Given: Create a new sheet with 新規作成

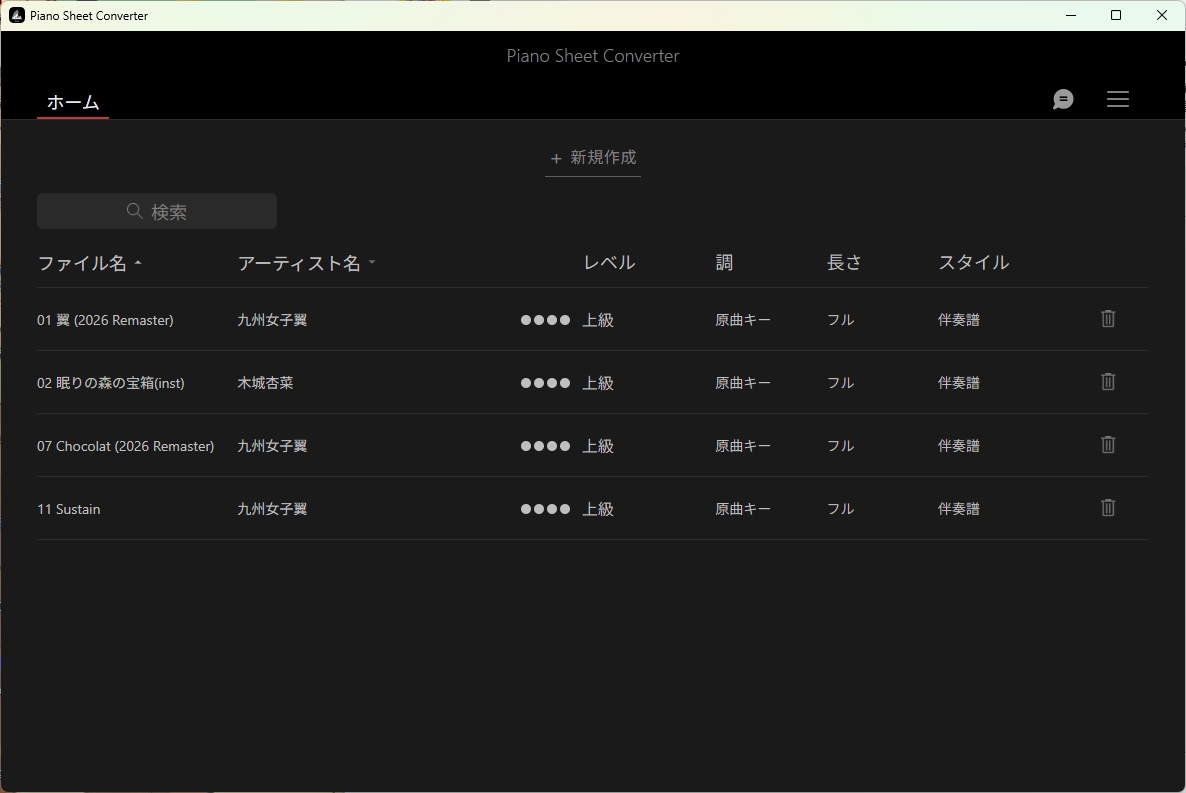Looking at the screenshot, I should pyautogui.click(x=593, y=157).
